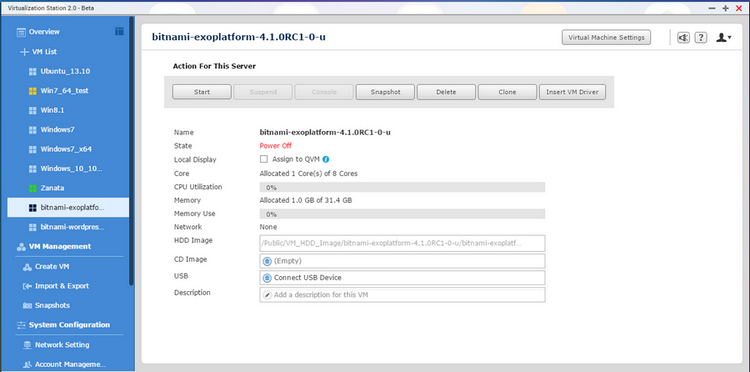Screen dimensions: 750x372
Task: Click the window maximize plus button
Action: pos(726,8)
